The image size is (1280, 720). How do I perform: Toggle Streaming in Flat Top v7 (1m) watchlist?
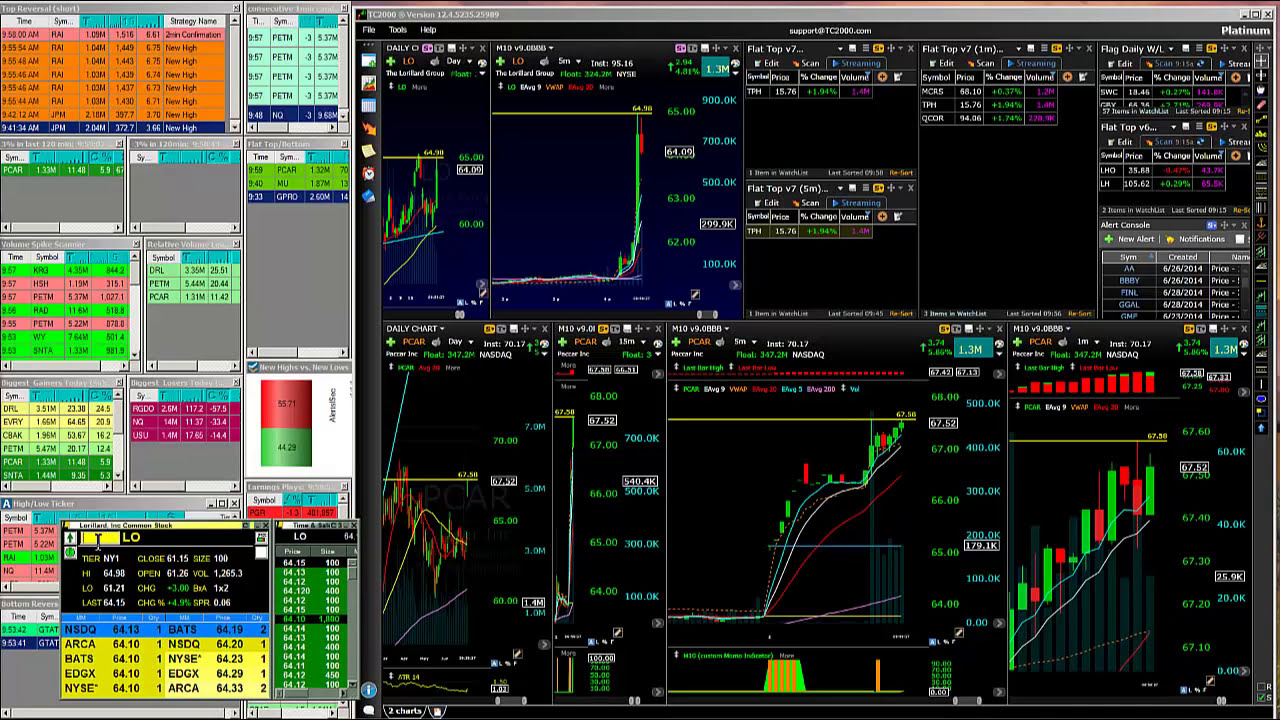[x=1030, y=63]
